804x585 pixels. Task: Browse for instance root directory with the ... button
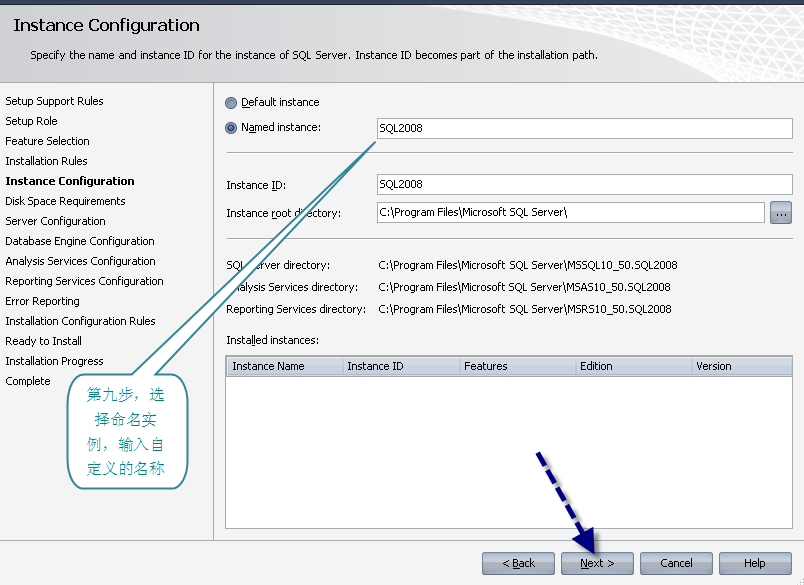[x=780, y=213]
